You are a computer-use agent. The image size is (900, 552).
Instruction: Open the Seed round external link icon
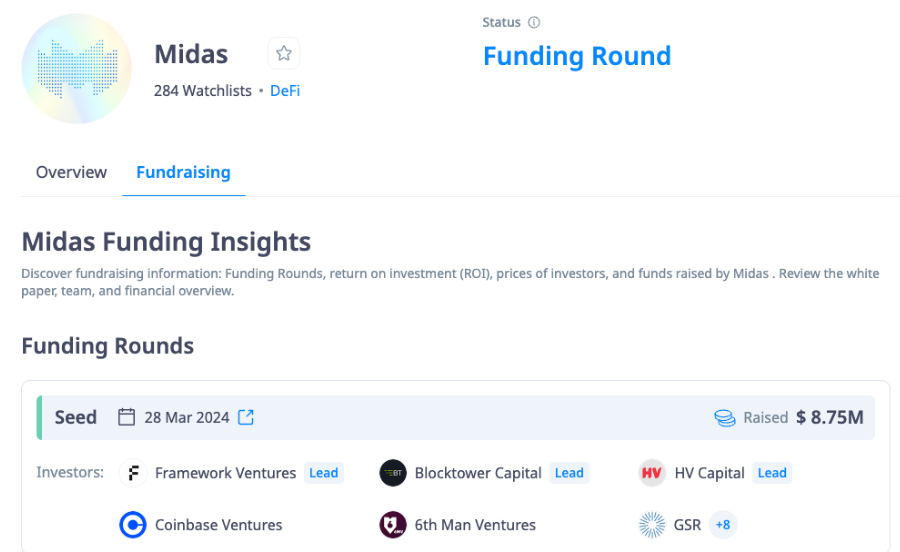tap(246, 417)
